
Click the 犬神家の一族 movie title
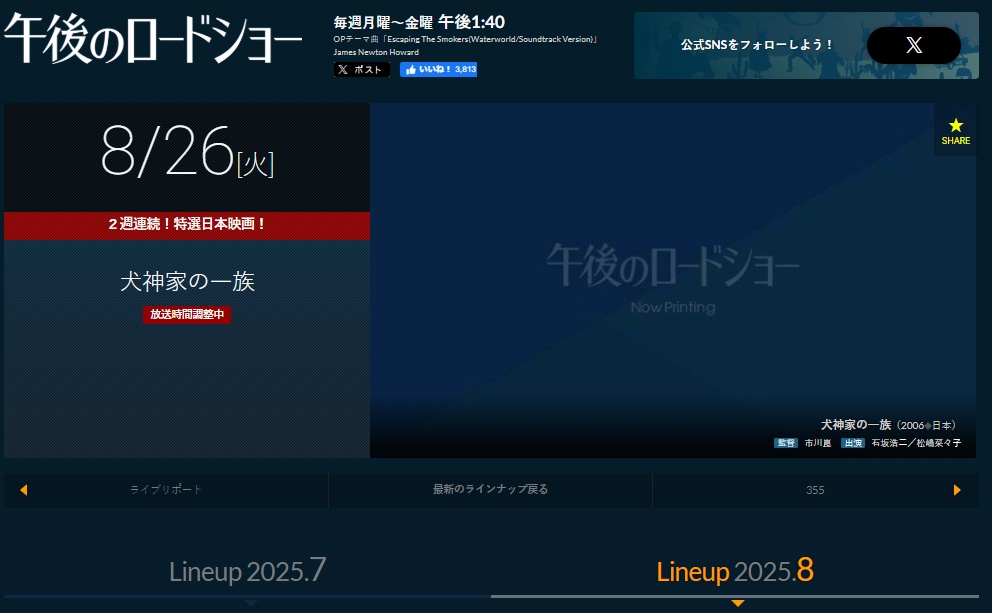187,282
